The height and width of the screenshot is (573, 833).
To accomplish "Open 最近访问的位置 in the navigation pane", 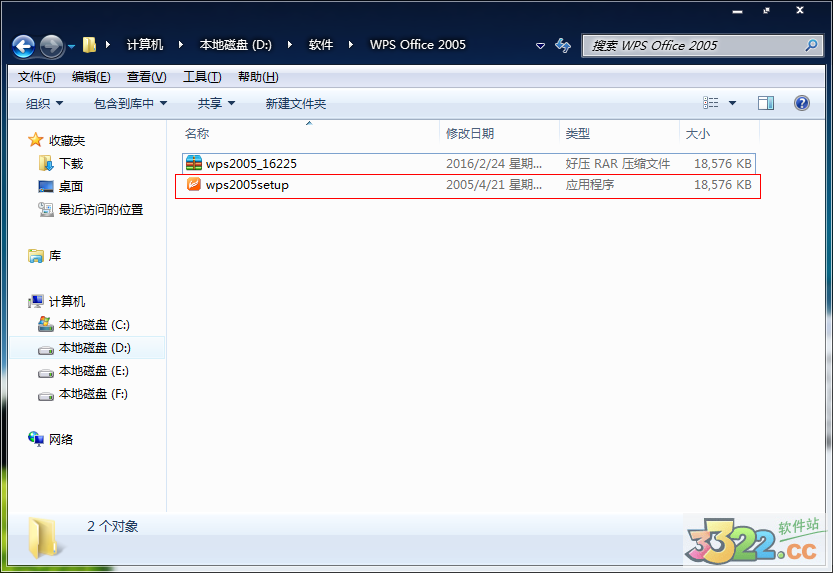I will (x=101, y=210).
